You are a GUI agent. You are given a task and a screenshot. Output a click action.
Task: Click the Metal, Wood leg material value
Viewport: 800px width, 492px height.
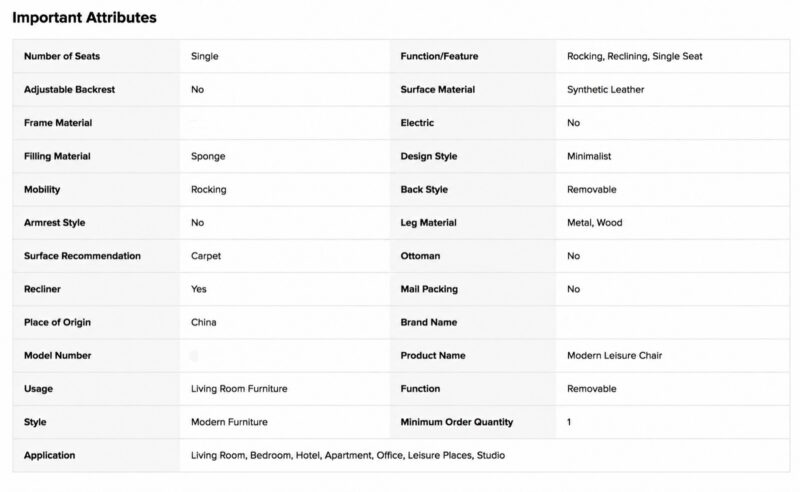coord(594,223)
